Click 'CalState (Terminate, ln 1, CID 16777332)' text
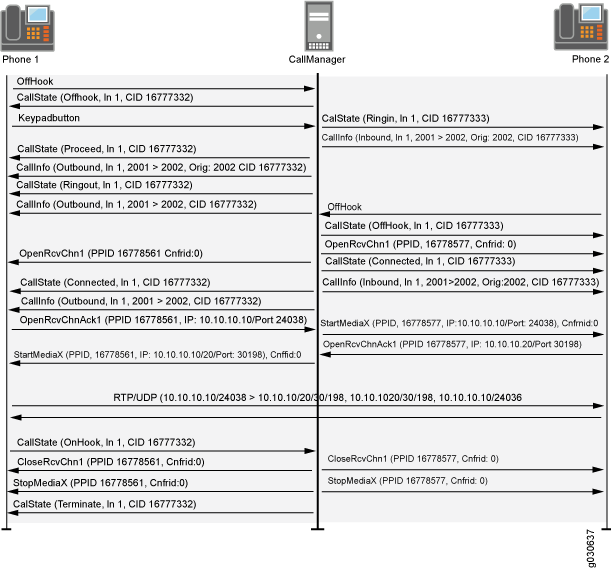Viewport: 611px width, 568px height. (104, 504)
